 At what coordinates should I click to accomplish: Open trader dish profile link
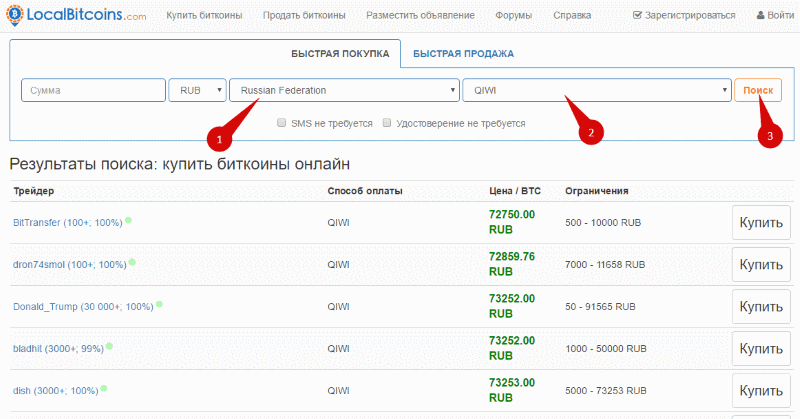[x=56, y=390]
